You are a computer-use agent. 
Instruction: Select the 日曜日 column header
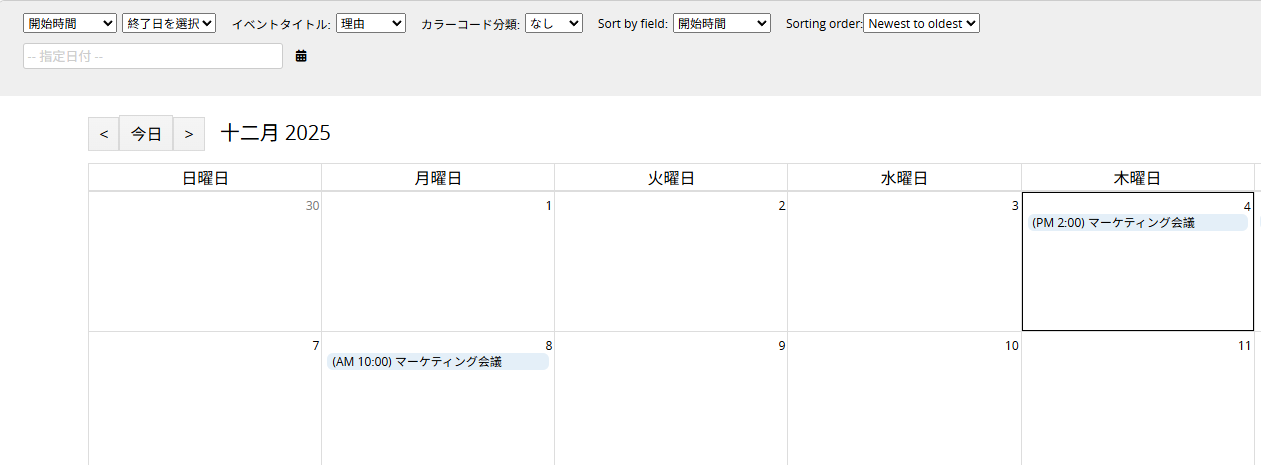pyautogui.click(x=205, y=179)
